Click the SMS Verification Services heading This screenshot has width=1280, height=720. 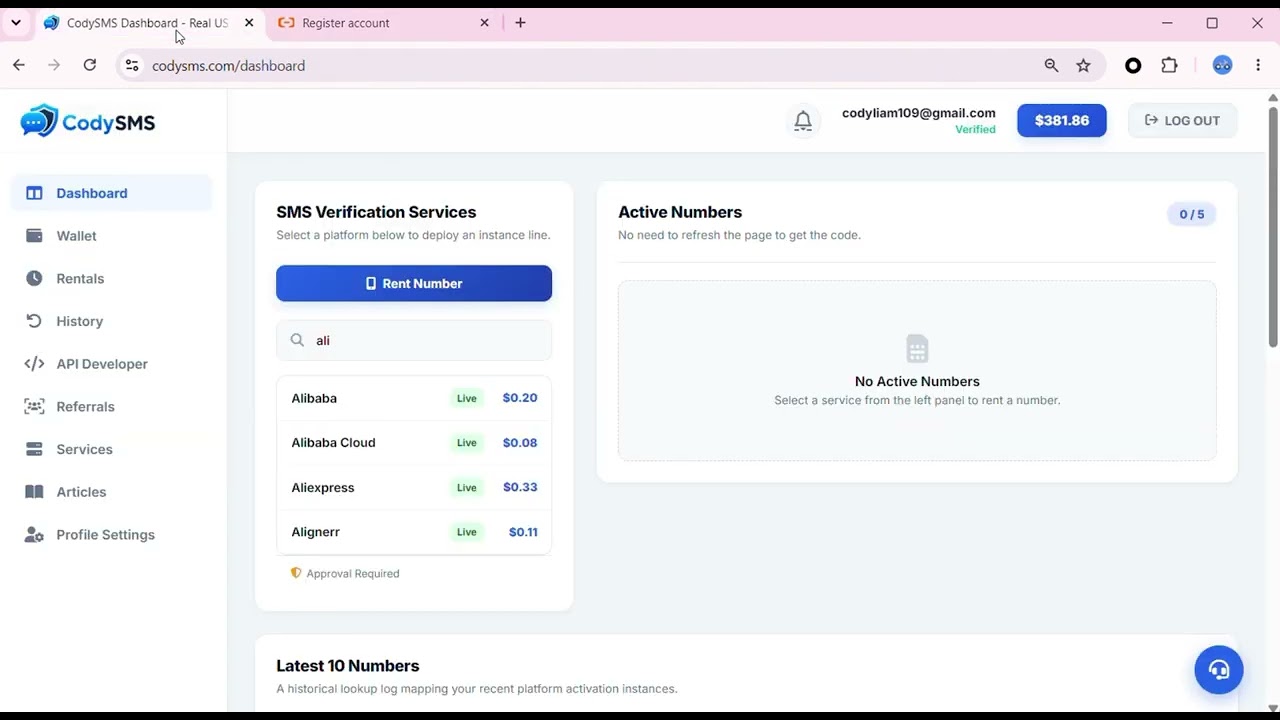376,212
